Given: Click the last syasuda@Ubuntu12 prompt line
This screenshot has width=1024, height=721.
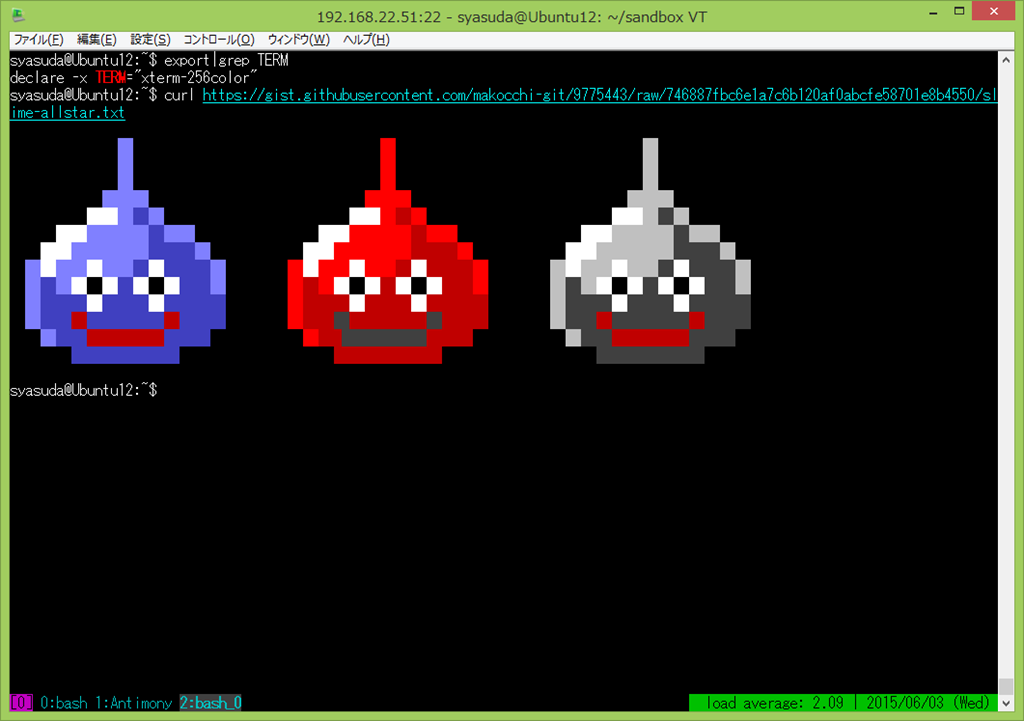Looking at the screenshot, I should (84, 391).
